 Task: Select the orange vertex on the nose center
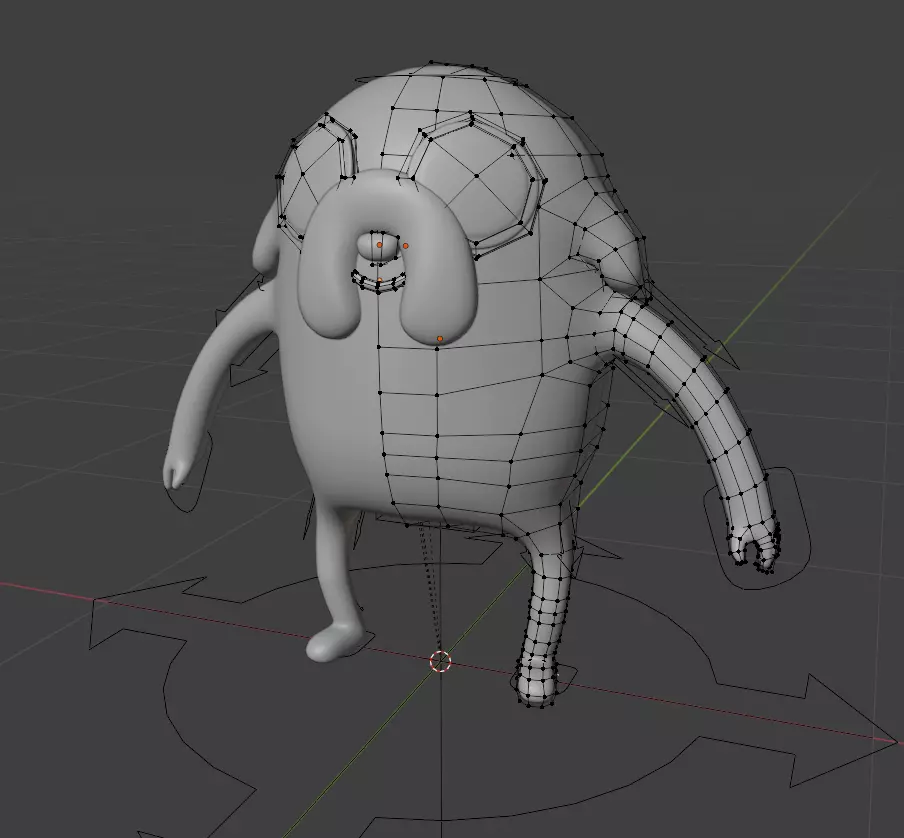click(x=379, y=245)
